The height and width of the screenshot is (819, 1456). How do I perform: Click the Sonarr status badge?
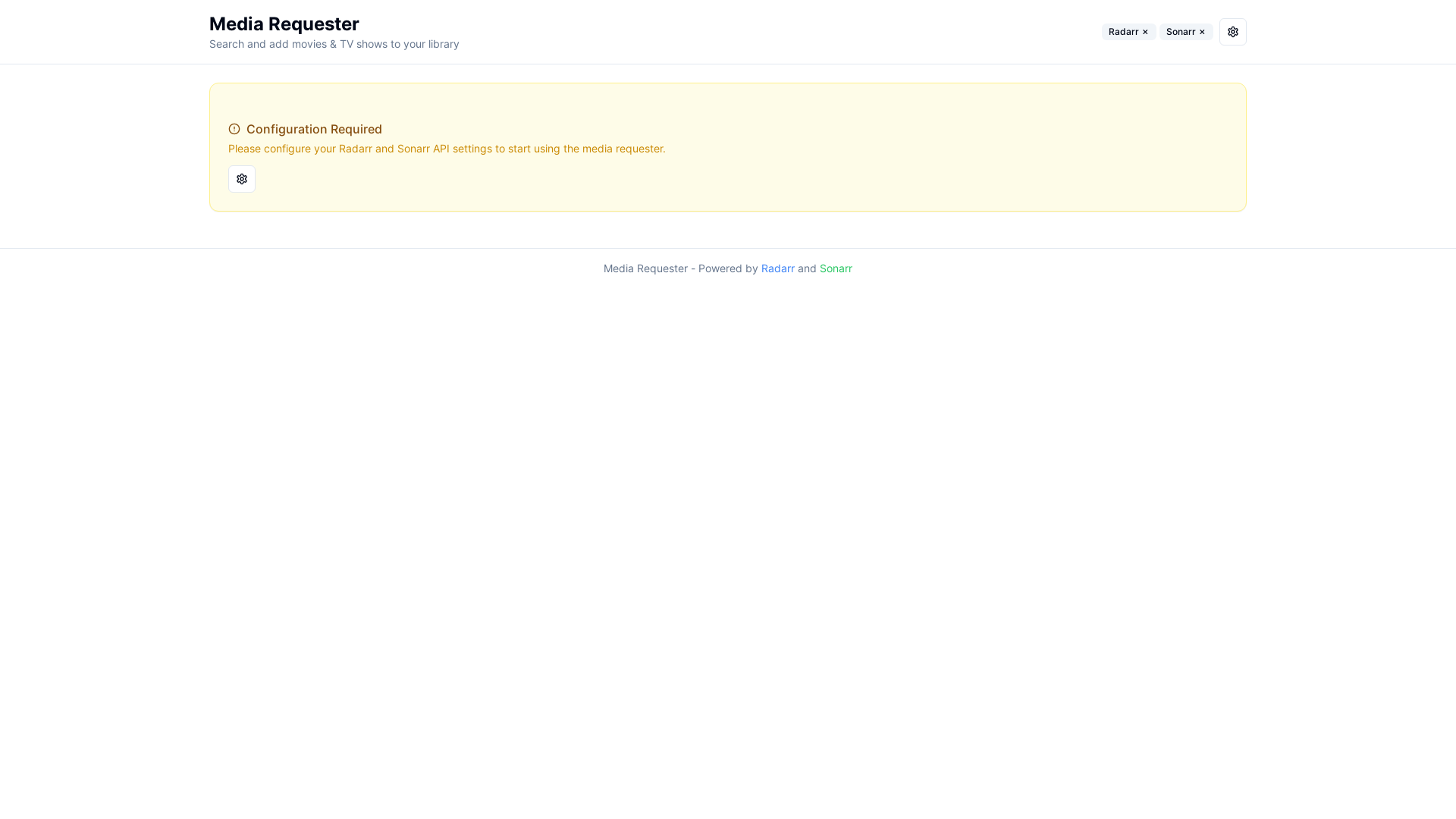point(1186,32)
